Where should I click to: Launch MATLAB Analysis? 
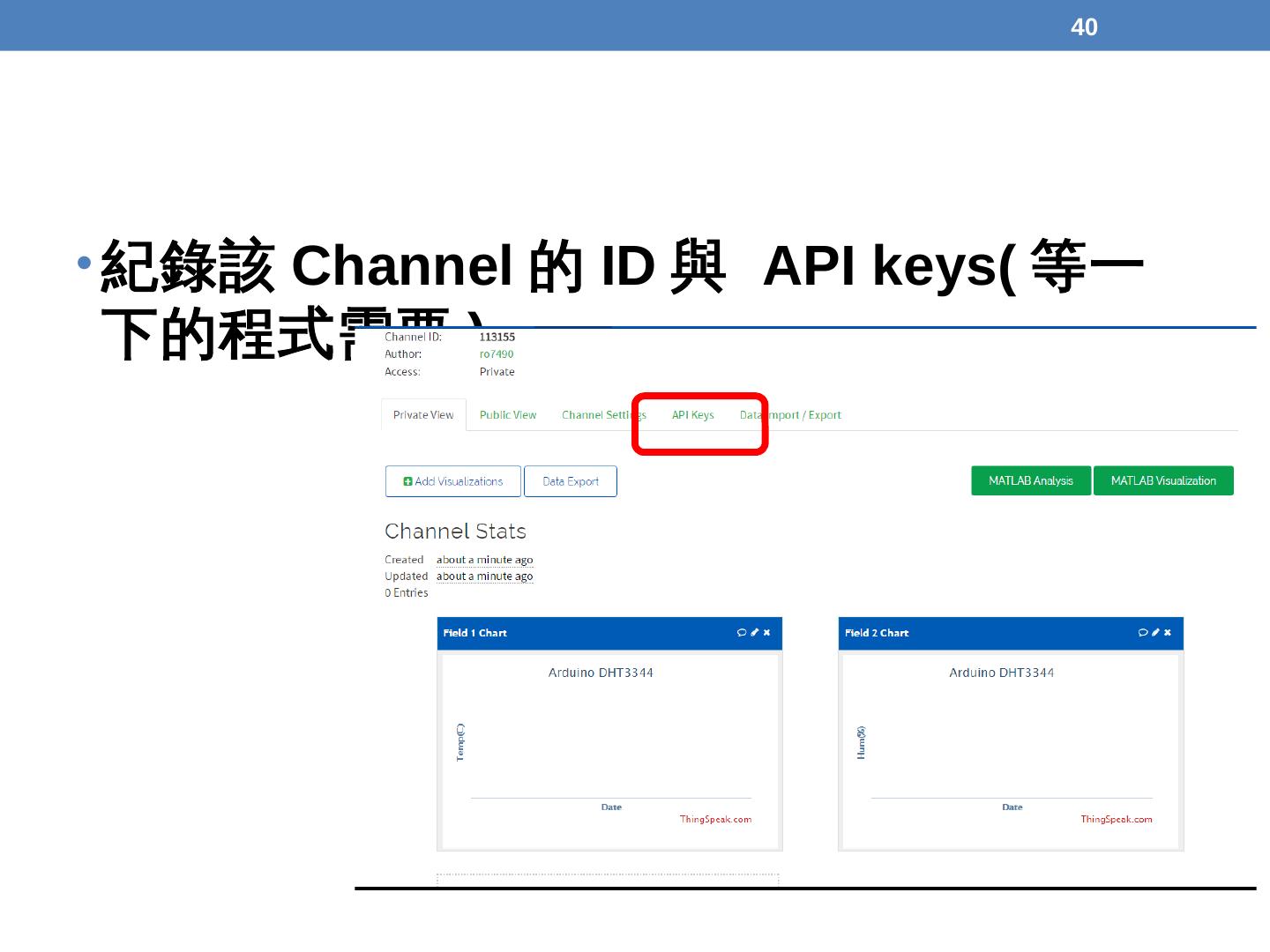click(x=1030, y=481)
